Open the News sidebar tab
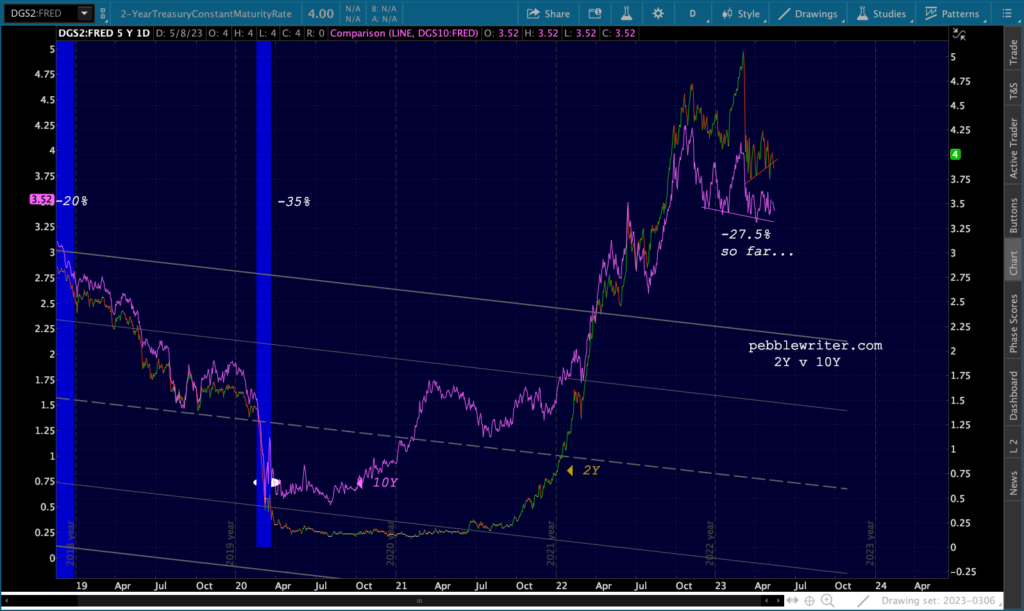1024x611 pixels. coord(1014,483)
